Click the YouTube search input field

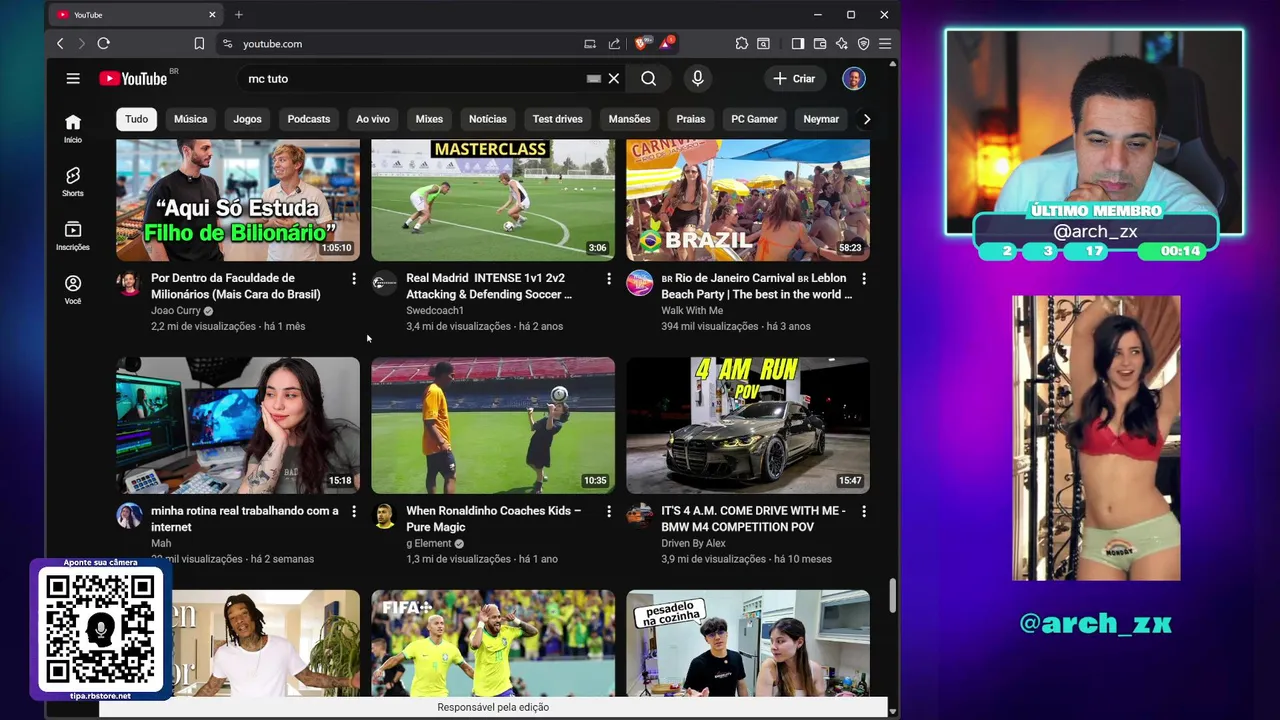410,78
